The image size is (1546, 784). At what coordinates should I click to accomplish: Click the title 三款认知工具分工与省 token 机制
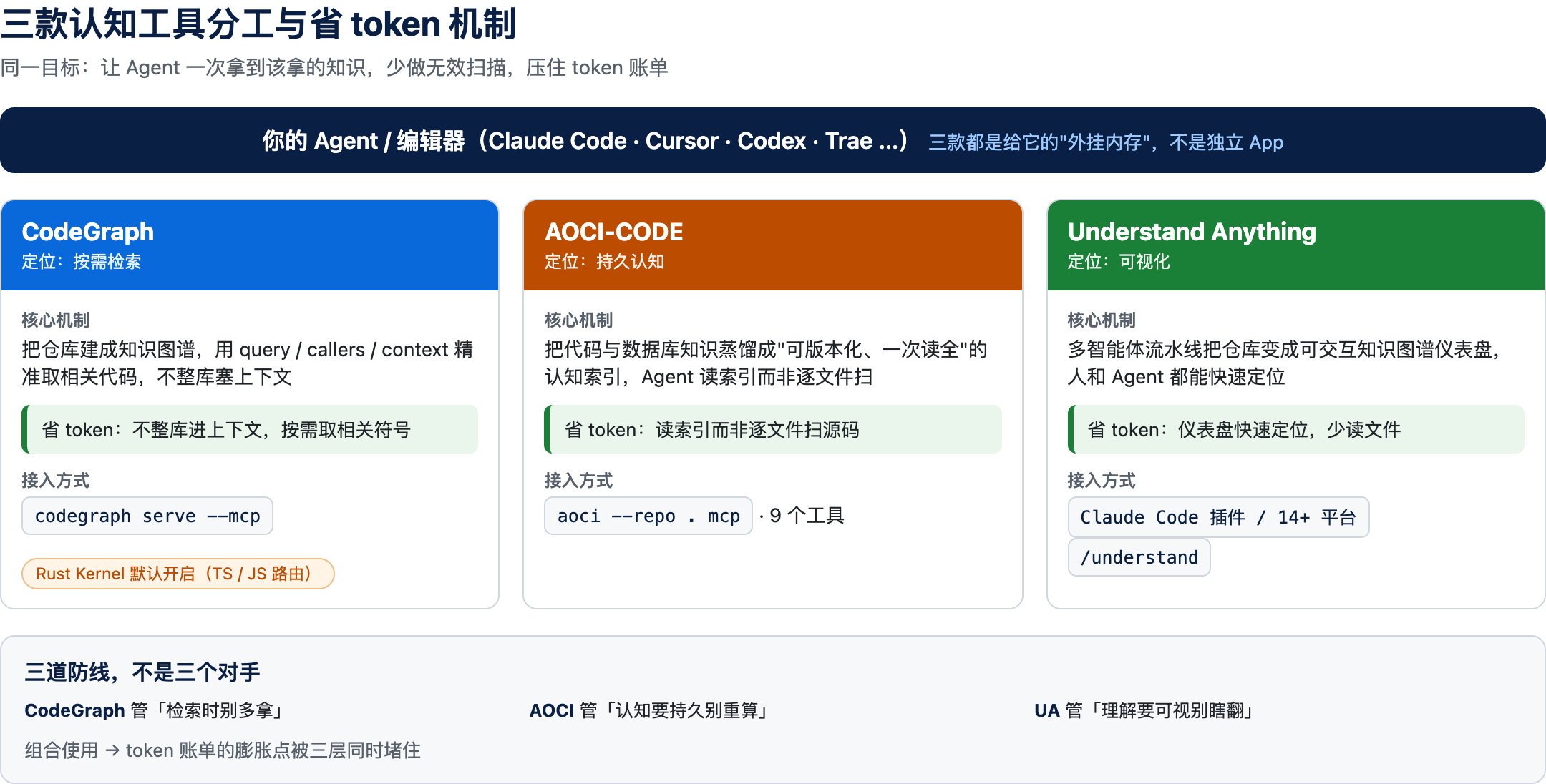click(258, 24)
